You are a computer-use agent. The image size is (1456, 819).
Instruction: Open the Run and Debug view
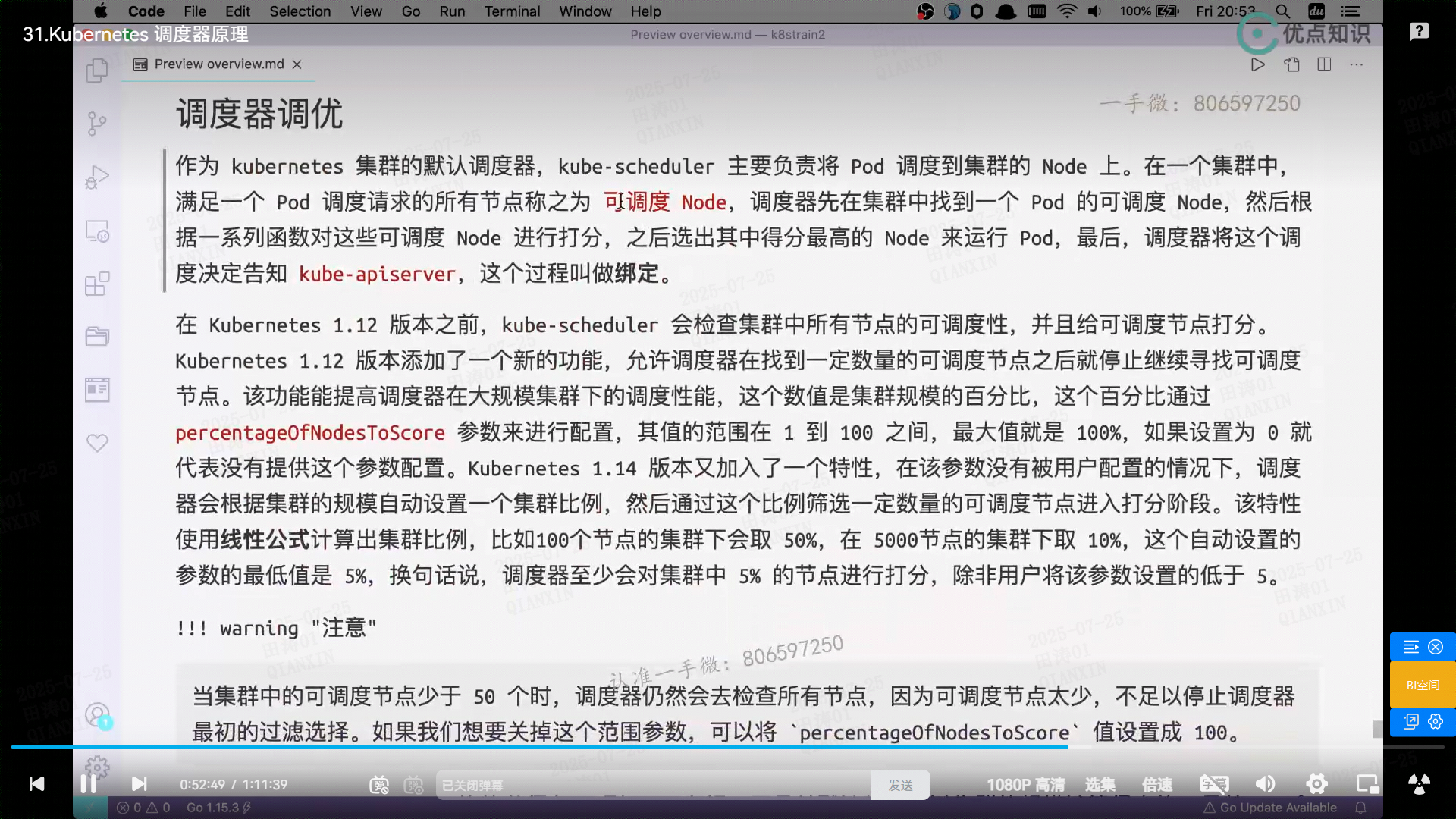tap(97, 177)
